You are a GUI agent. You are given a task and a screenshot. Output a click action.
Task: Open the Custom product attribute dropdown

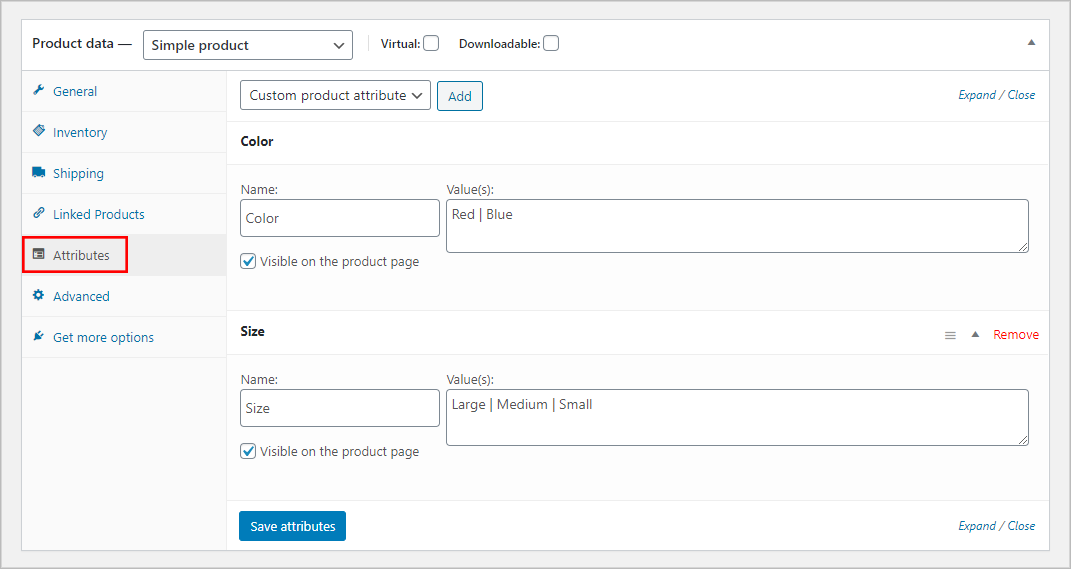pyautogui.click(x=335, y=95)
